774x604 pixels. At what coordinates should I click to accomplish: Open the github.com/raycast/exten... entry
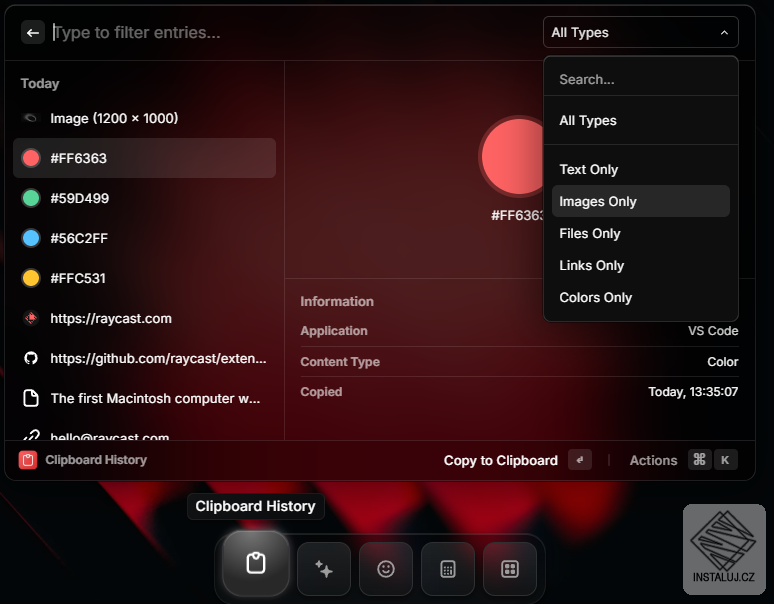click(144, 358)
